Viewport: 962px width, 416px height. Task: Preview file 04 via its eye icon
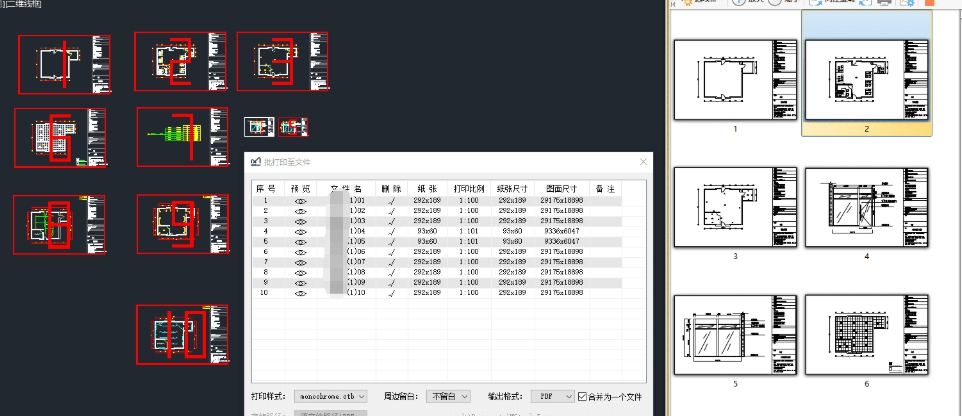click(x=301, y=231)
